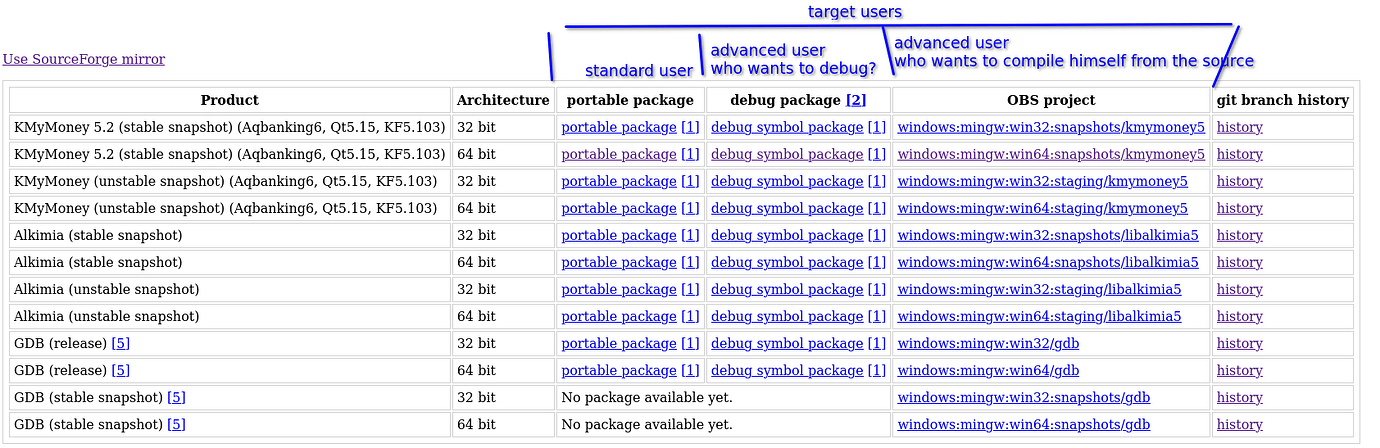
Task: Download portable package for Alkimia unstable 64 bit
Action: [619, 316]
